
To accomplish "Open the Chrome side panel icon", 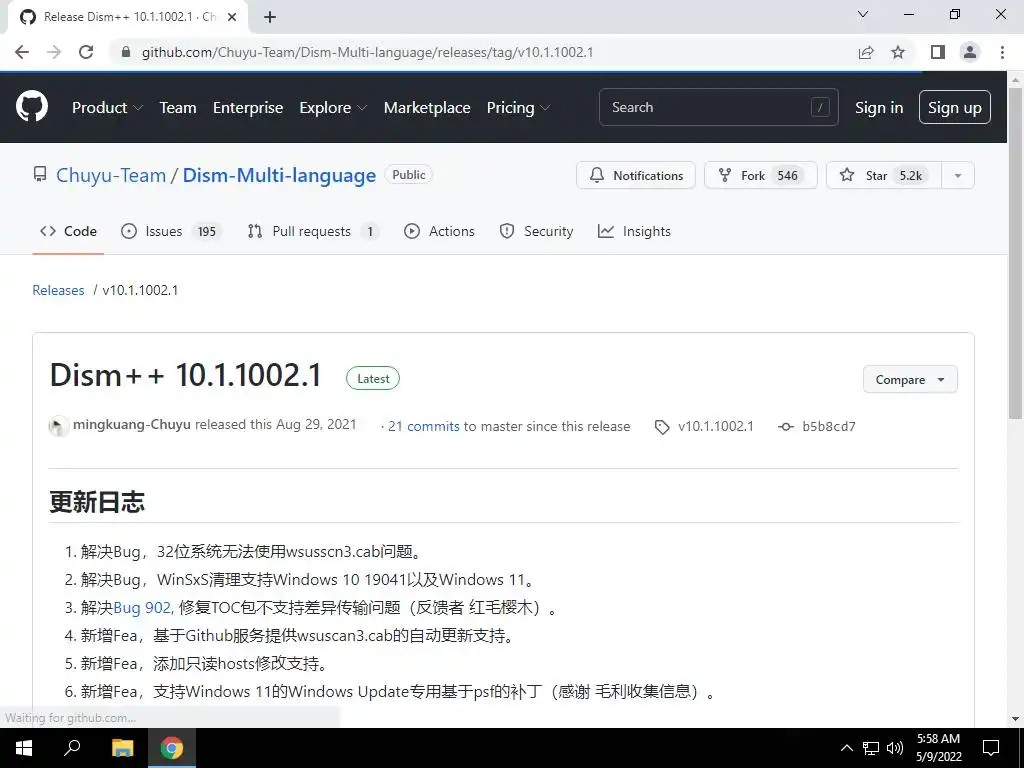I will [x=938, y=52].
